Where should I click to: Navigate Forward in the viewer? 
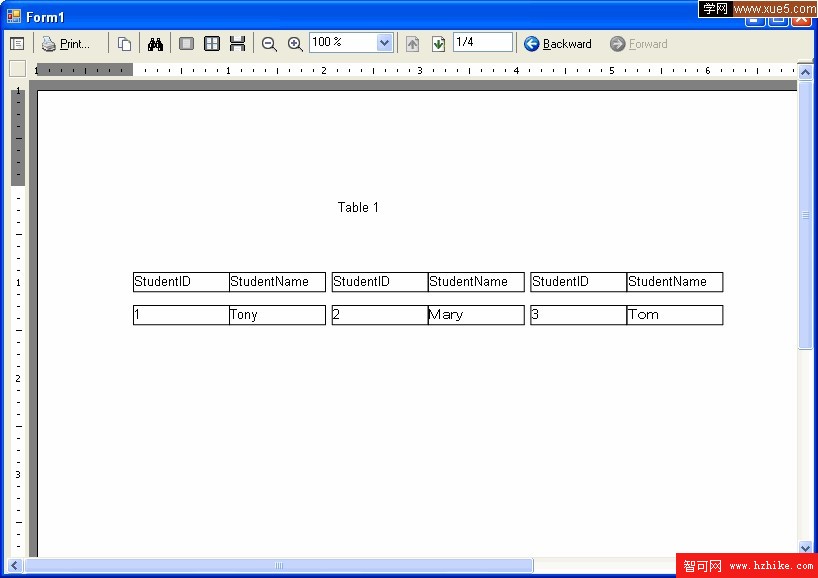point(639,44)
